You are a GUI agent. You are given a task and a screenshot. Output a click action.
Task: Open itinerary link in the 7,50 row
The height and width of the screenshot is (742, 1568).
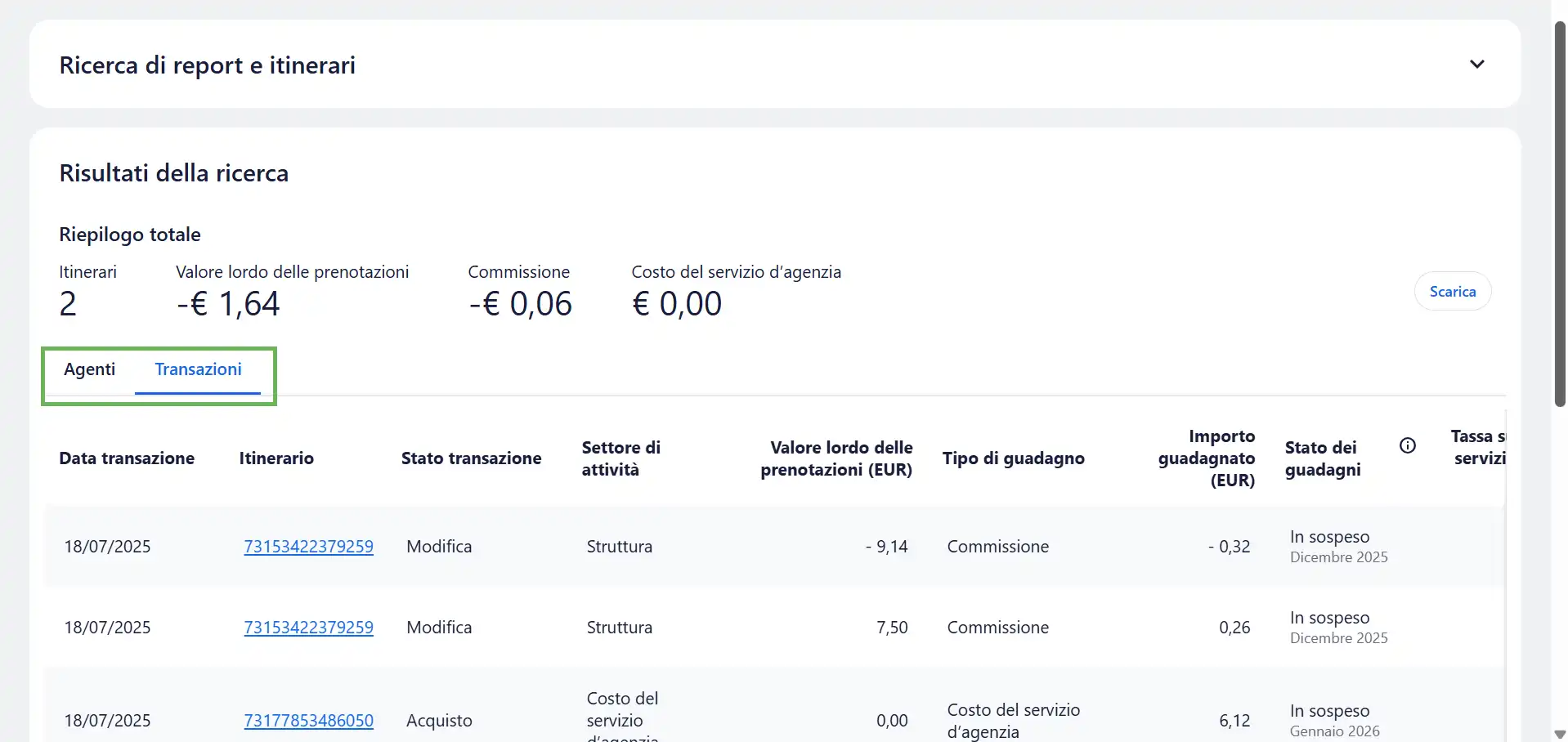coord(308,628)
